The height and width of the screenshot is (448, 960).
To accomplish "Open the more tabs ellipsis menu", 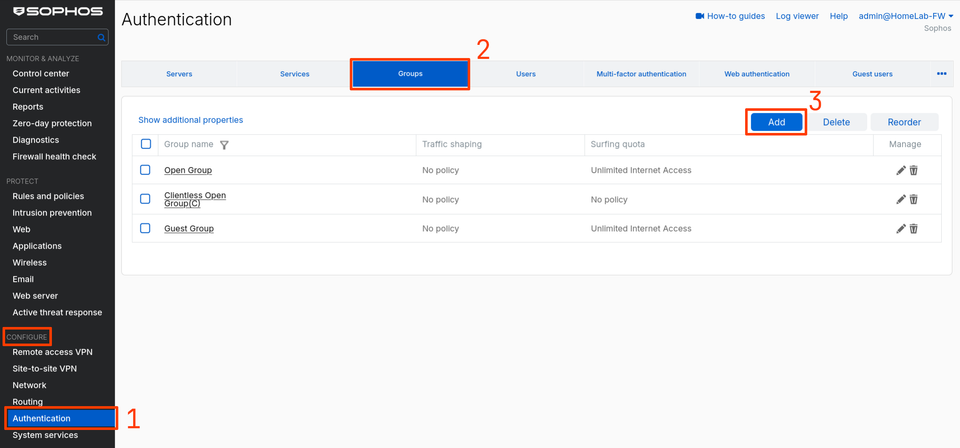I will pyautogui.click(x=942, y=73).
